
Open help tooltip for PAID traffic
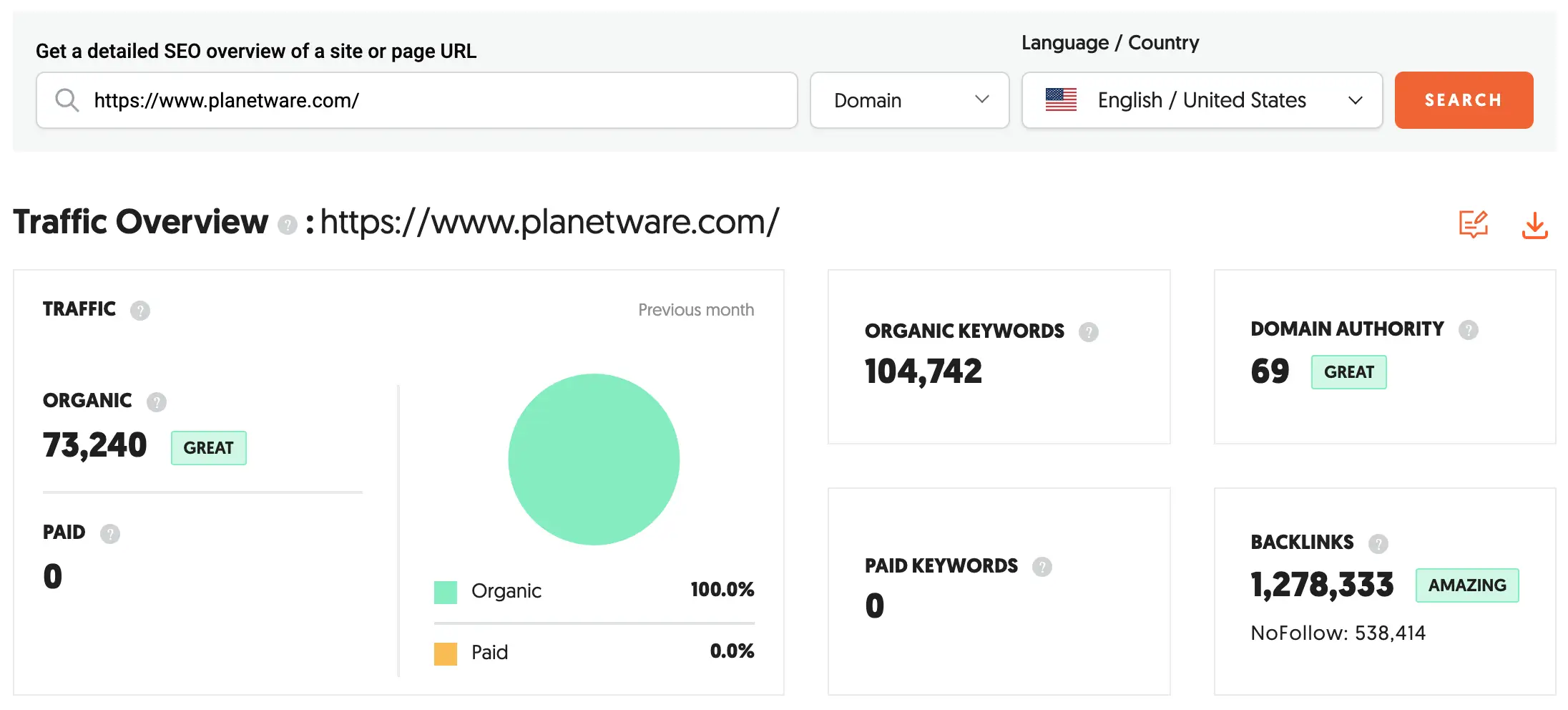click(110, 534)
